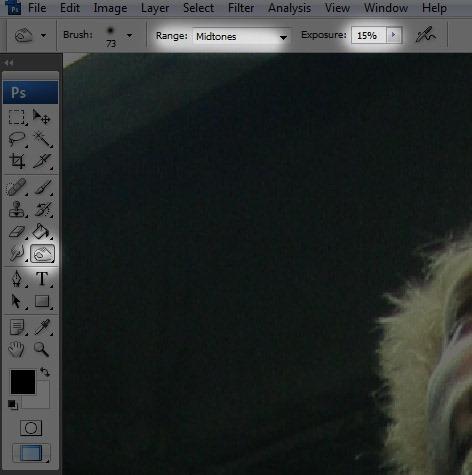The height and width of the screenshot is (475, 472).
Task: Select the highlighted Burn tool
Action: (42, 254)
